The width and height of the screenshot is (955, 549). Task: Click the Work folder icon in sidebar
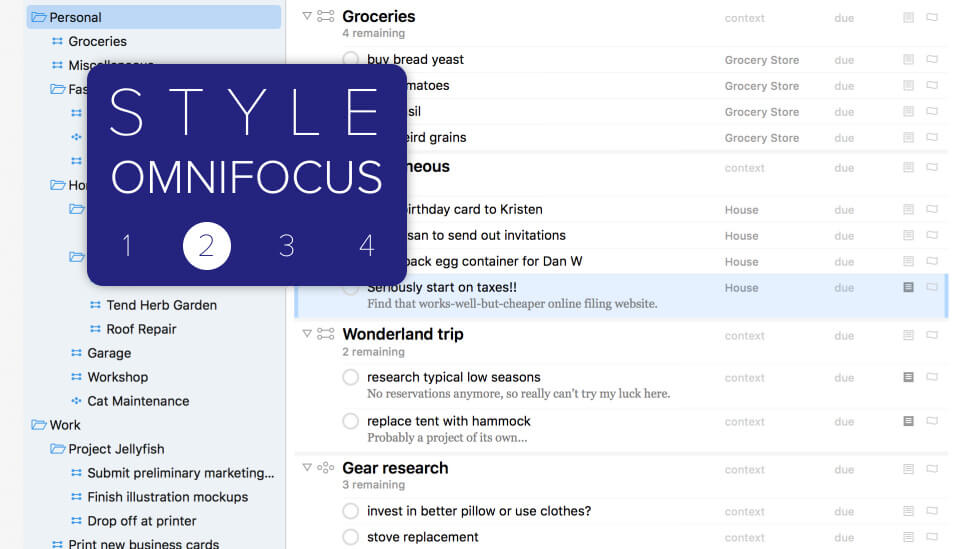pos(39,425)
